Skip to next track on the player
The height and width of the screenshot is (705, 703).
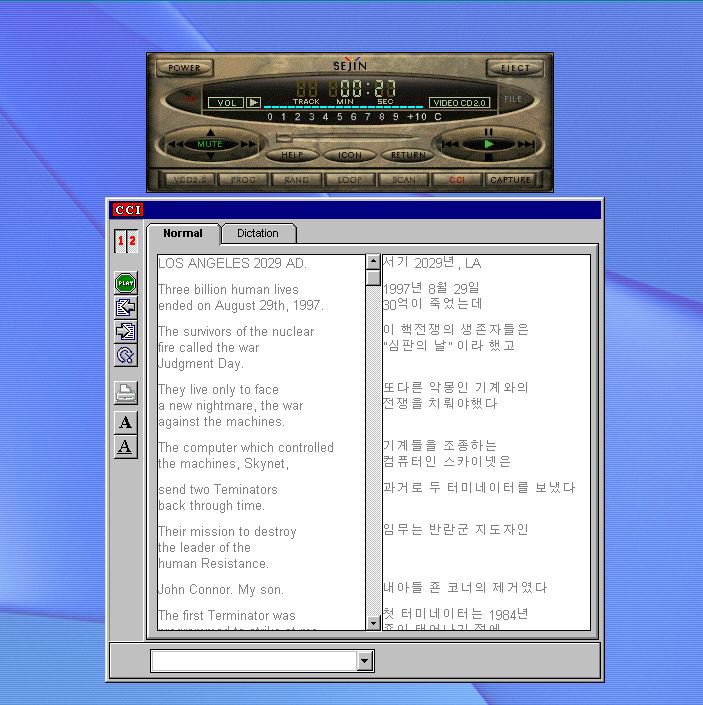526,144
